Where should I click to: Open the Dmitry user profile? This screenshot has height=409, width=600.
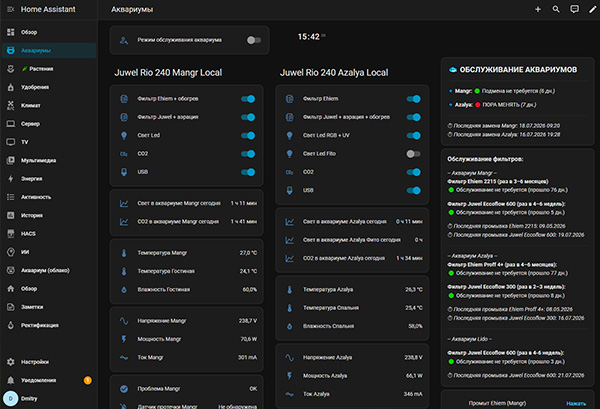click(49, 399)
